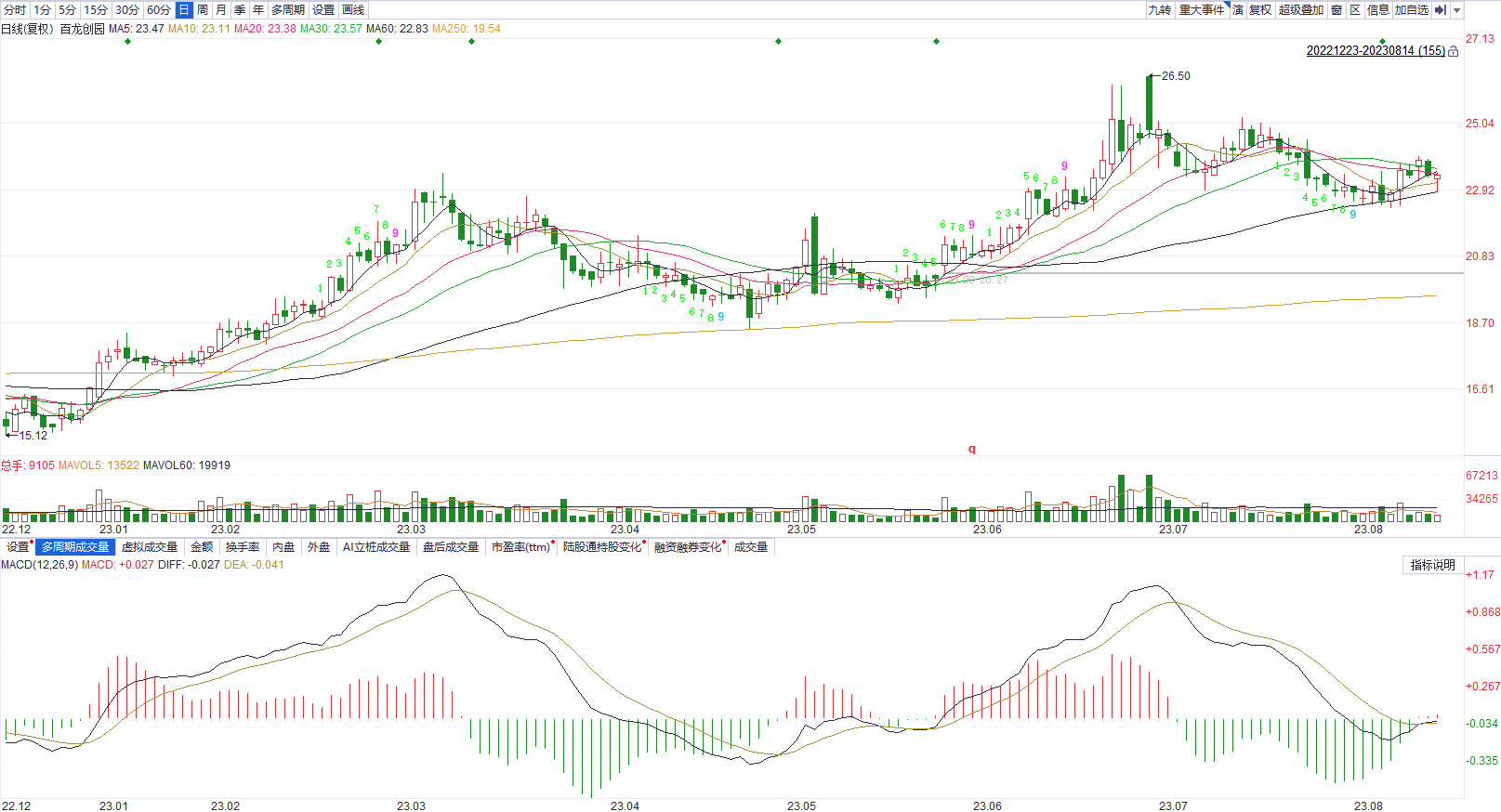Open the 画线 drawing tools
Viewport: 1501px width, 812px height.
pyautogui.click(x=353, y=9)
